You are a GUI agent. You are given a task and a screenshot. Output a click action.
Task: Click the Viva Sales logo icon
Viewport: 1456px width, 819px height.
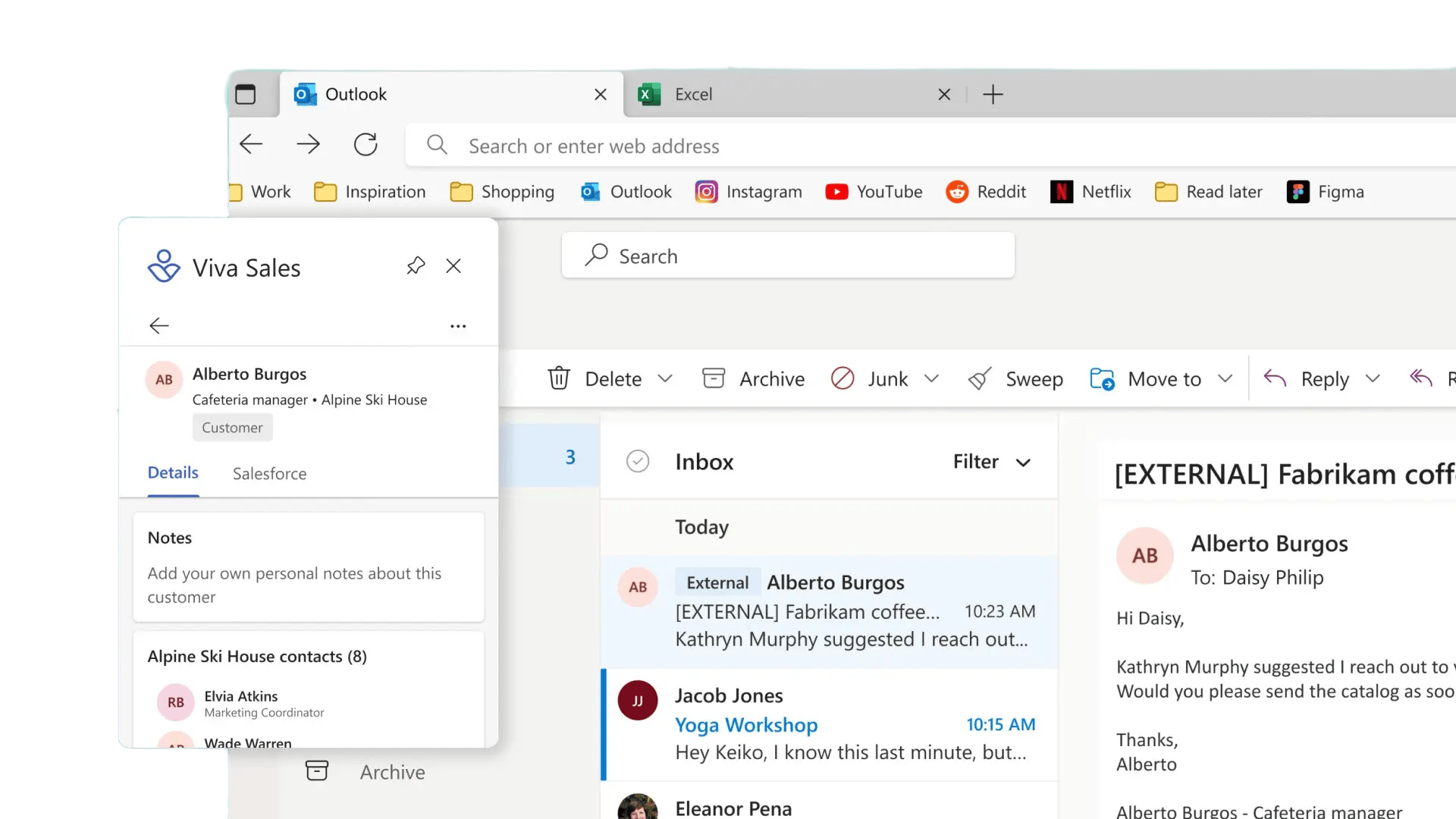coord(164,266)
